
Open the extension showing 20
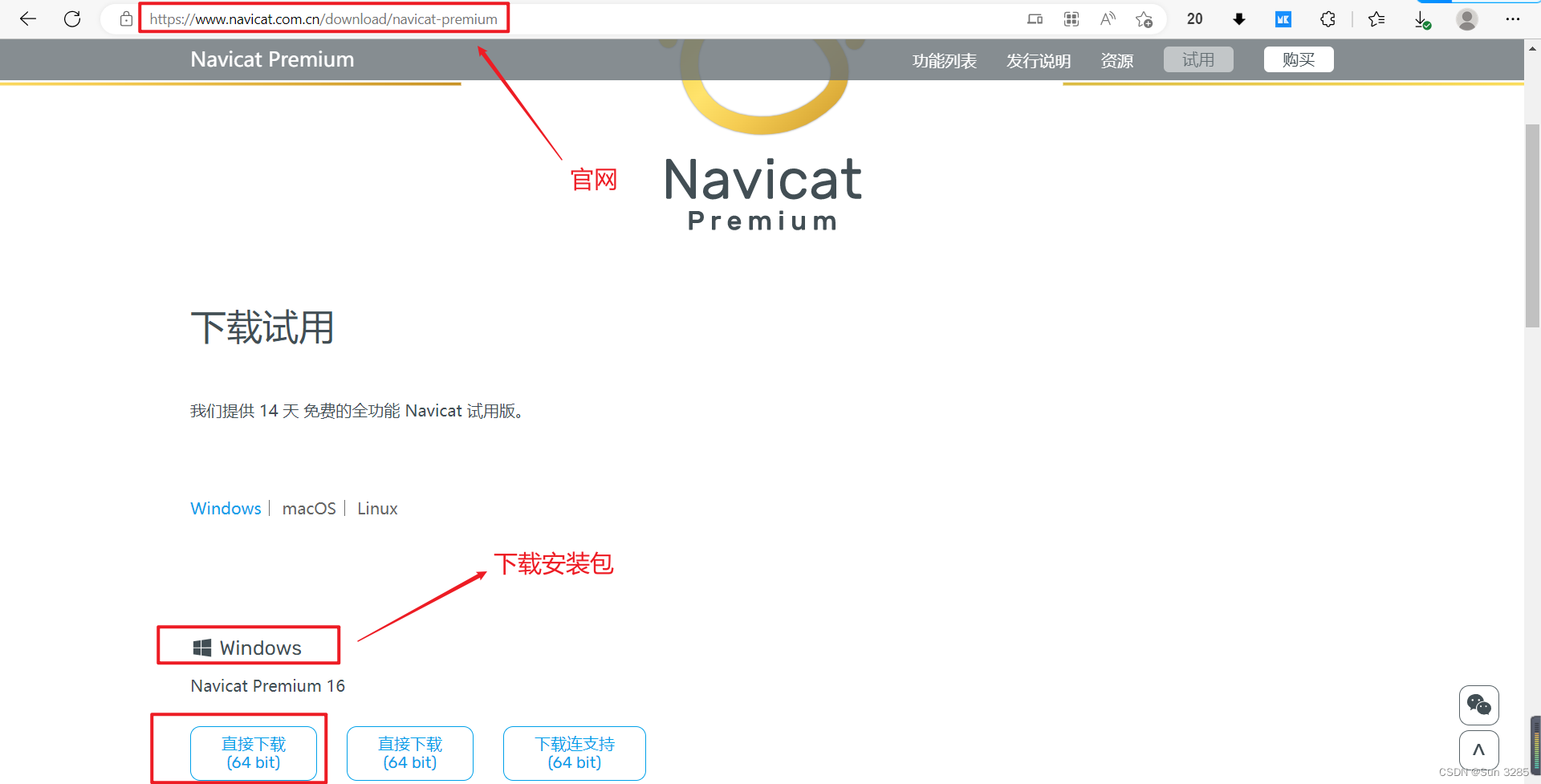pyautogui.click(x=1195, y=18)
